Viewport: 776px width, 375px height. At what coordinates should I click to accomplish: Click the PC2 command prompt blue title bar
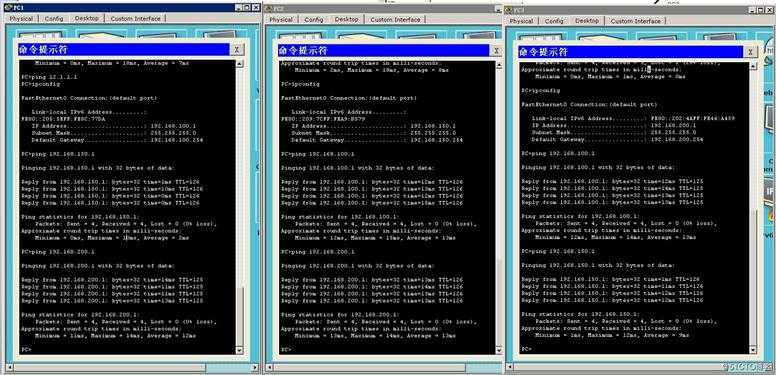(384, 50)
